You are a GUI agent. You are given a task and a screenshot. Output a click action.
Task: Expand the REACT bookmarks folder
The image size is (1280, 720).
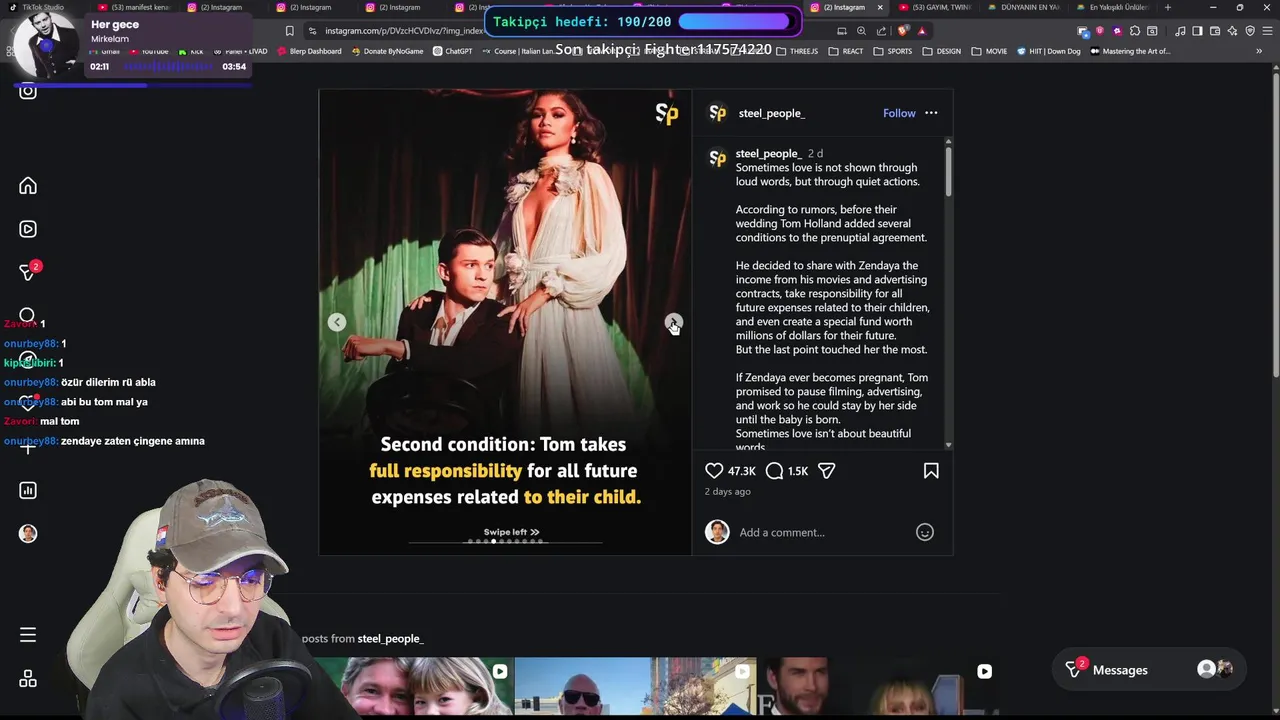click(x=846, y=51)
